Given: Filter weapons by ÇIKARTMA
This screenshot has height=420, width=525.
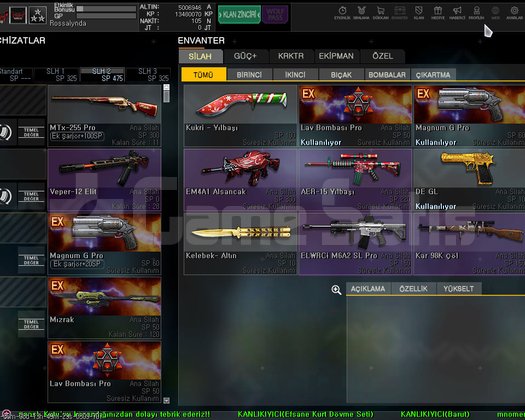Looking at the screenshot, I should pos(433,74).
